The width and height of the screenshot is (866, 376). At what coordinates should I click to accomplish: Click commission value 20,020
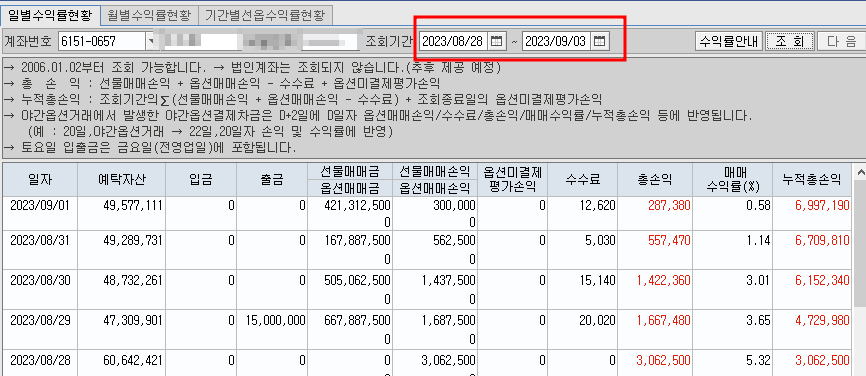(x=598, y=320)
